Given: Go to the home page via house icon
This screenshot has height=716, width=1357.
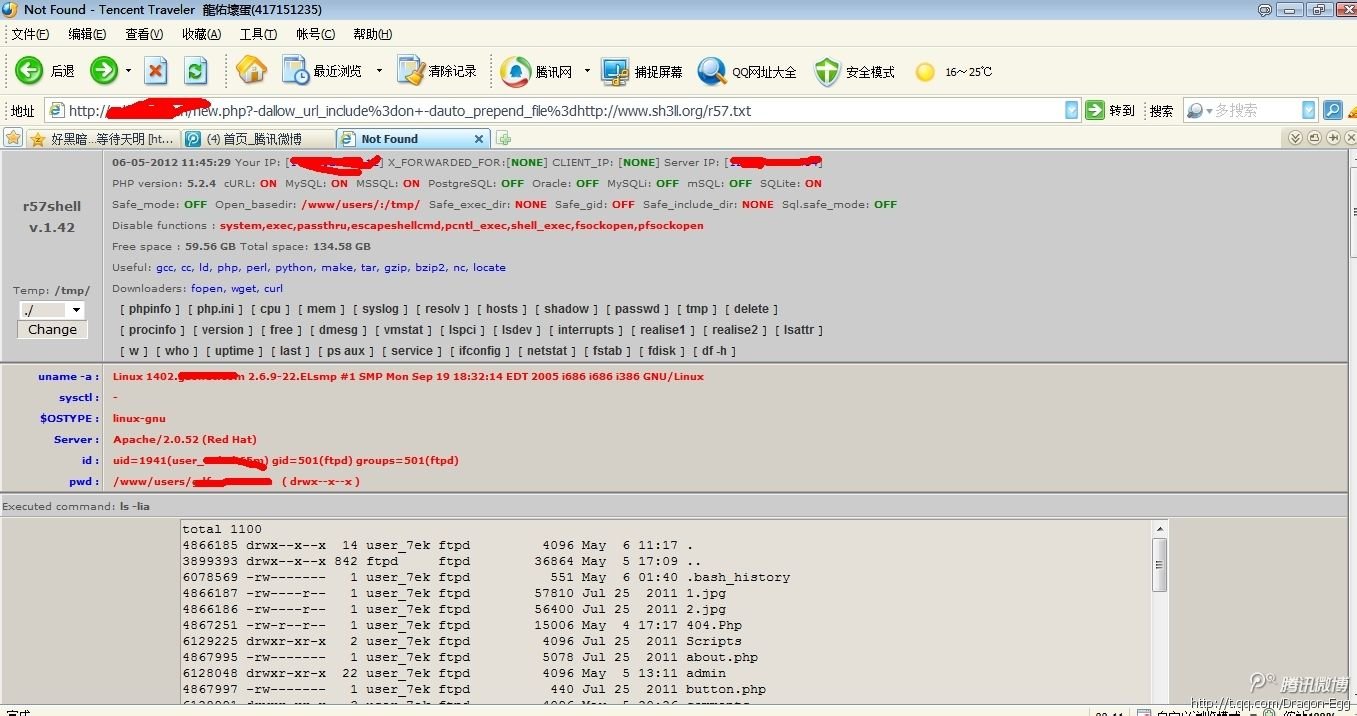Looking at the screenshot, I should (251, 70).
